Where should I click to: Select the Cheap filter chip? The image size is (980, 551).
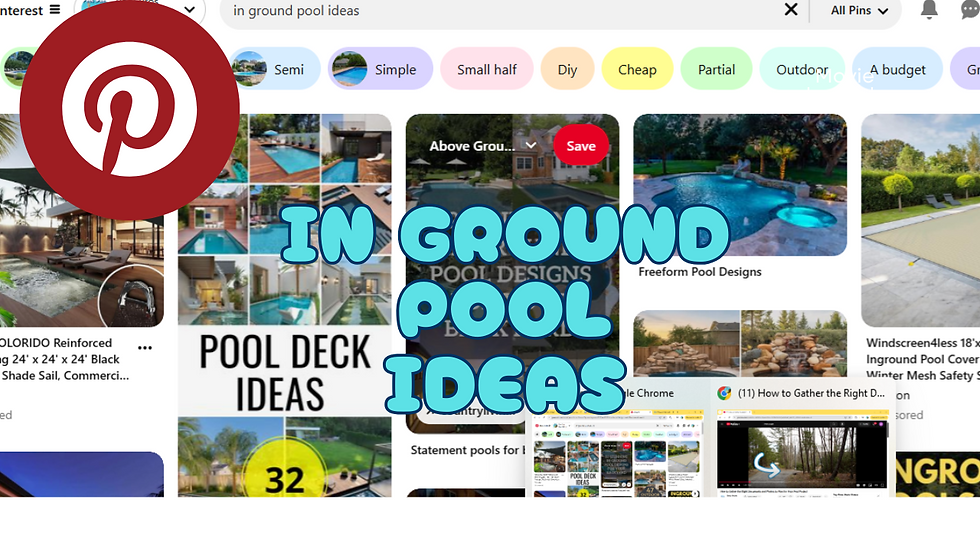tap(637, 69)
